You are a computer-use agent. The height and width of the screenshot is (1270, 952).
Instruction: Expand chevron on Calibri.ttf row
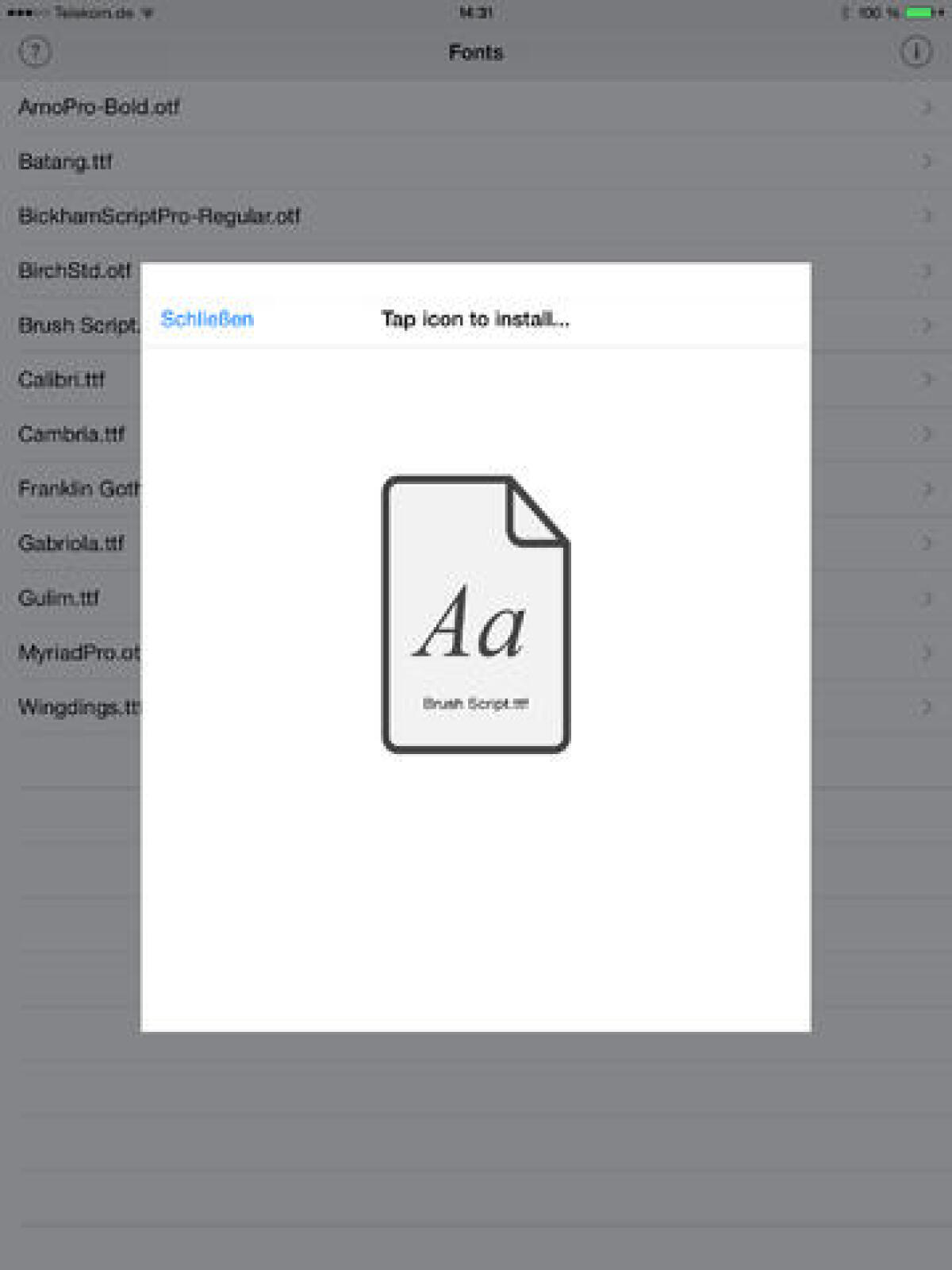click(926, 379)
